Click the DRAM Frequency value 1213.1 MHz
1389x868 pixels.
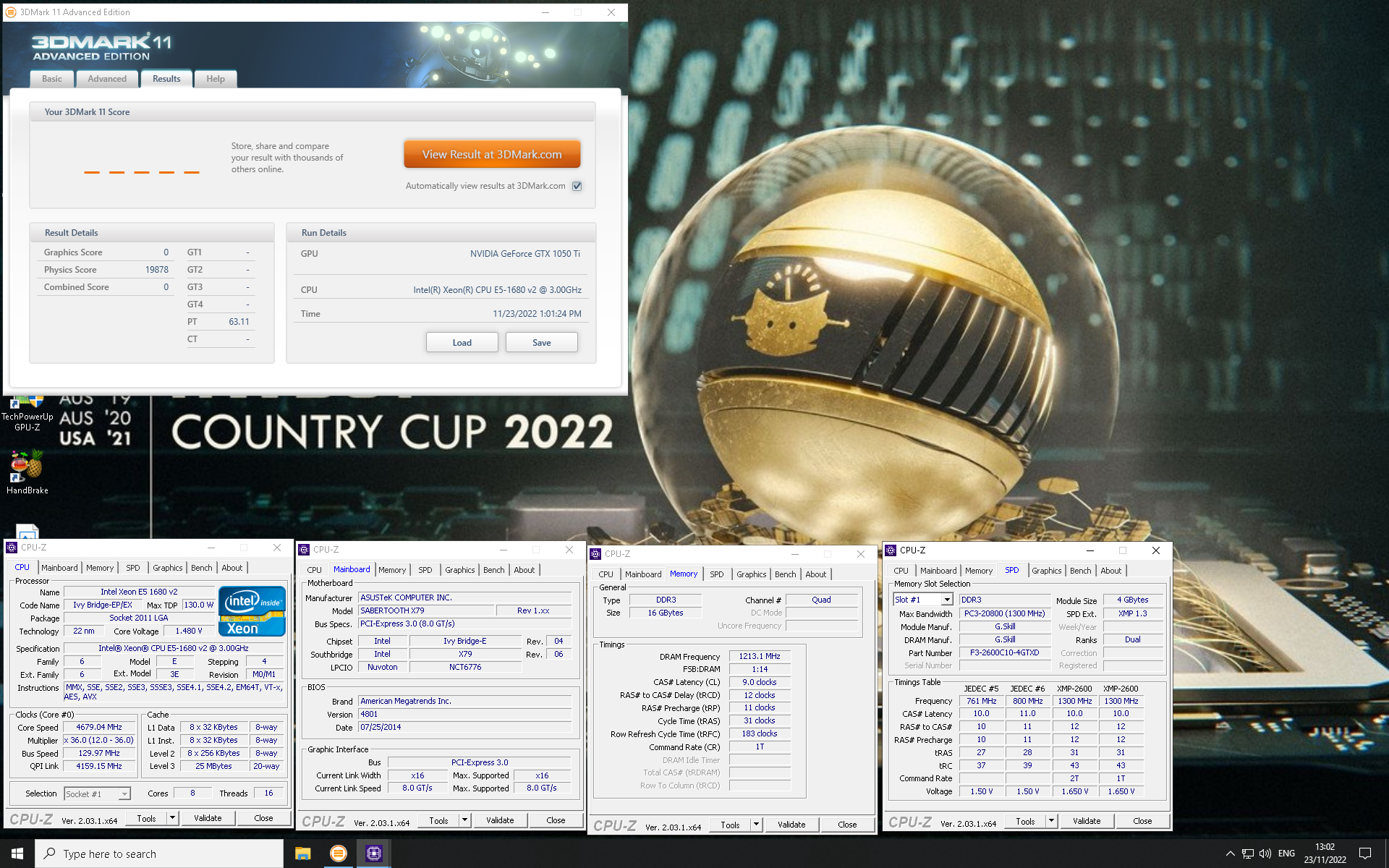tap(760, 656)
